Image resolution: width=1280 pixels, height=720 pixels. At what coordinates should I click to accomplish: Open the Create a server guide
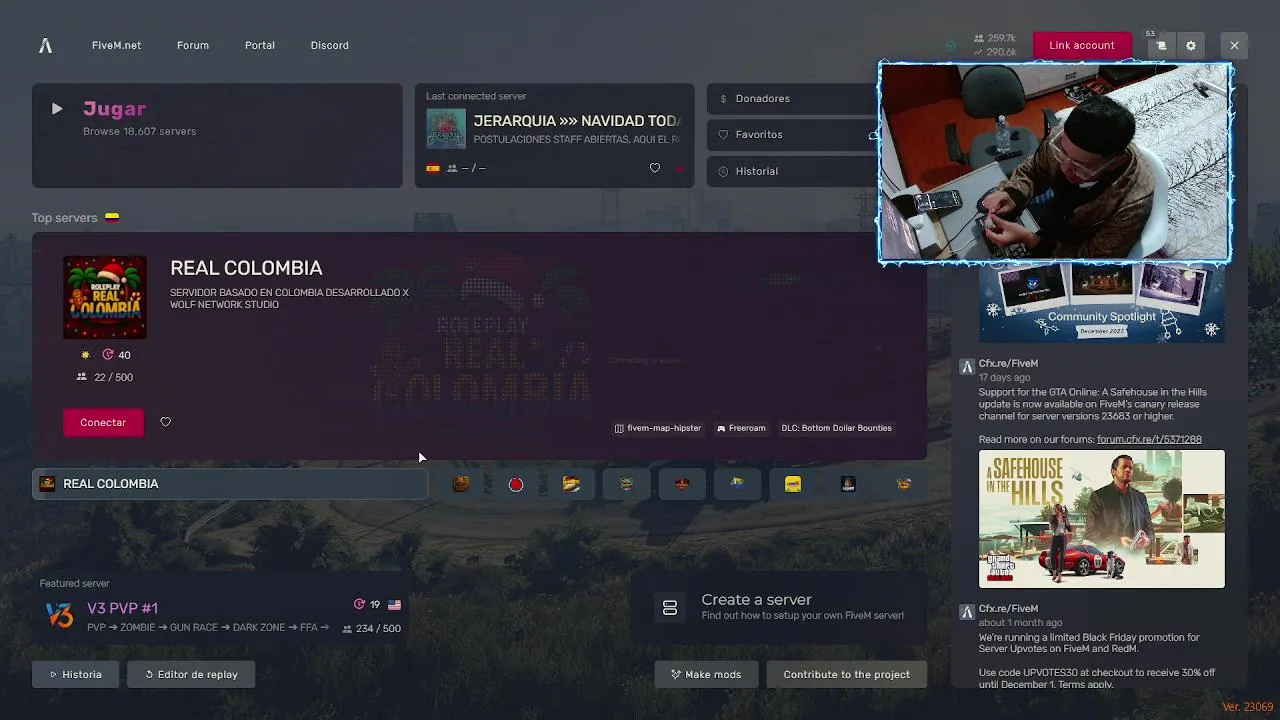pyautogui.click(x=780, y=607)
